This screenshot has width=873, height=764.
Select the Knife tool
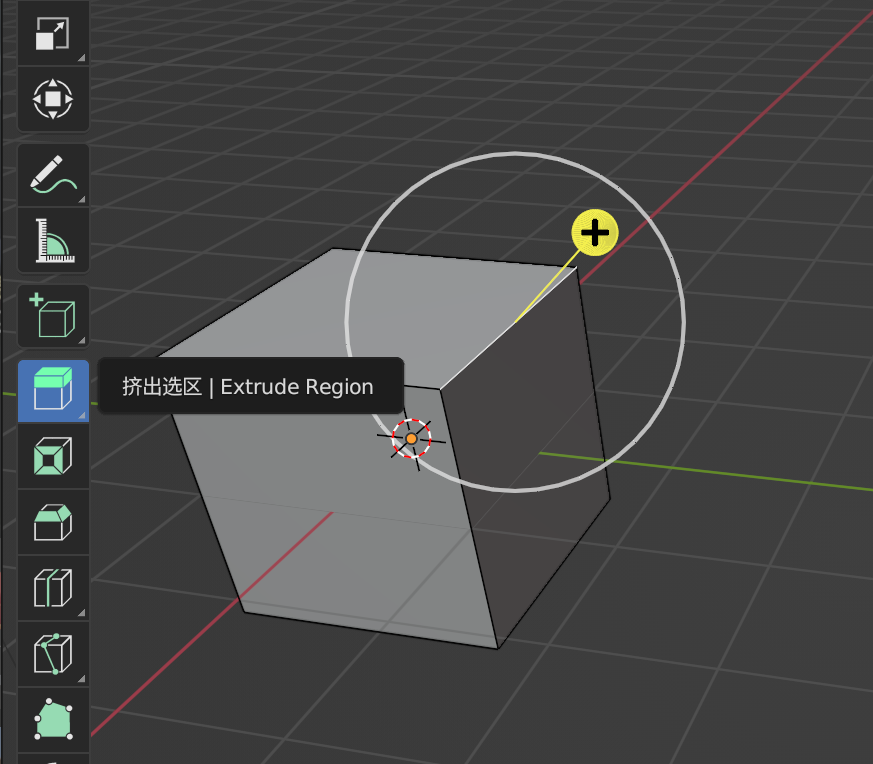[53, 653]
